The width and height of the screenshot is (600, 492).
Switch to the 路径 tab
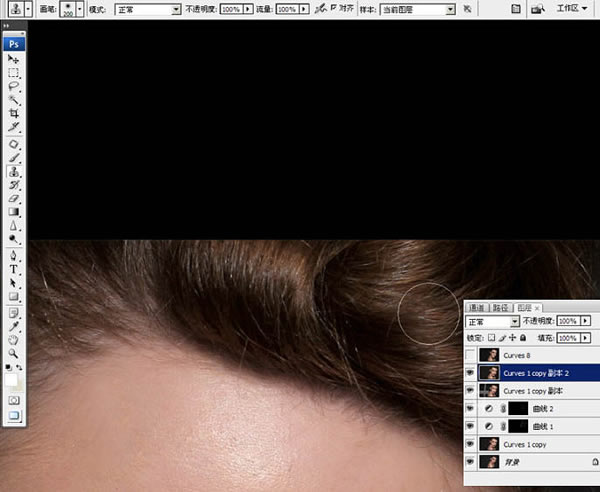point(501,308)
